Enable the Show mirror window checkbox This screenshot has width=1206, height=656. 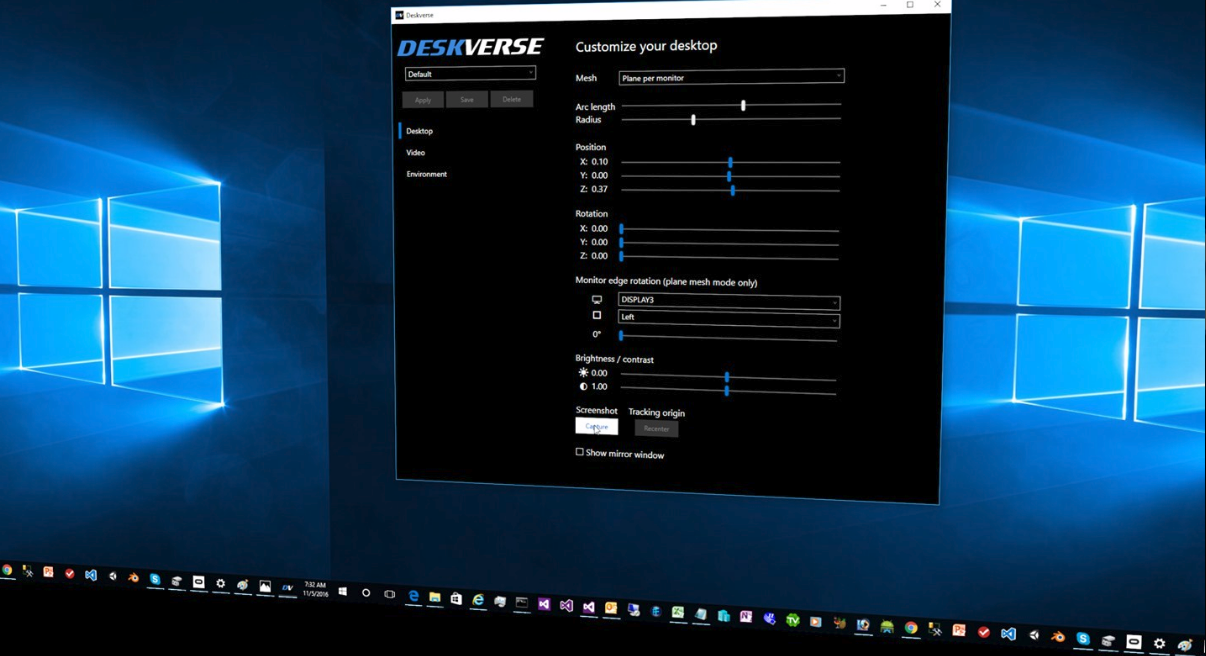tap(580, 452)
